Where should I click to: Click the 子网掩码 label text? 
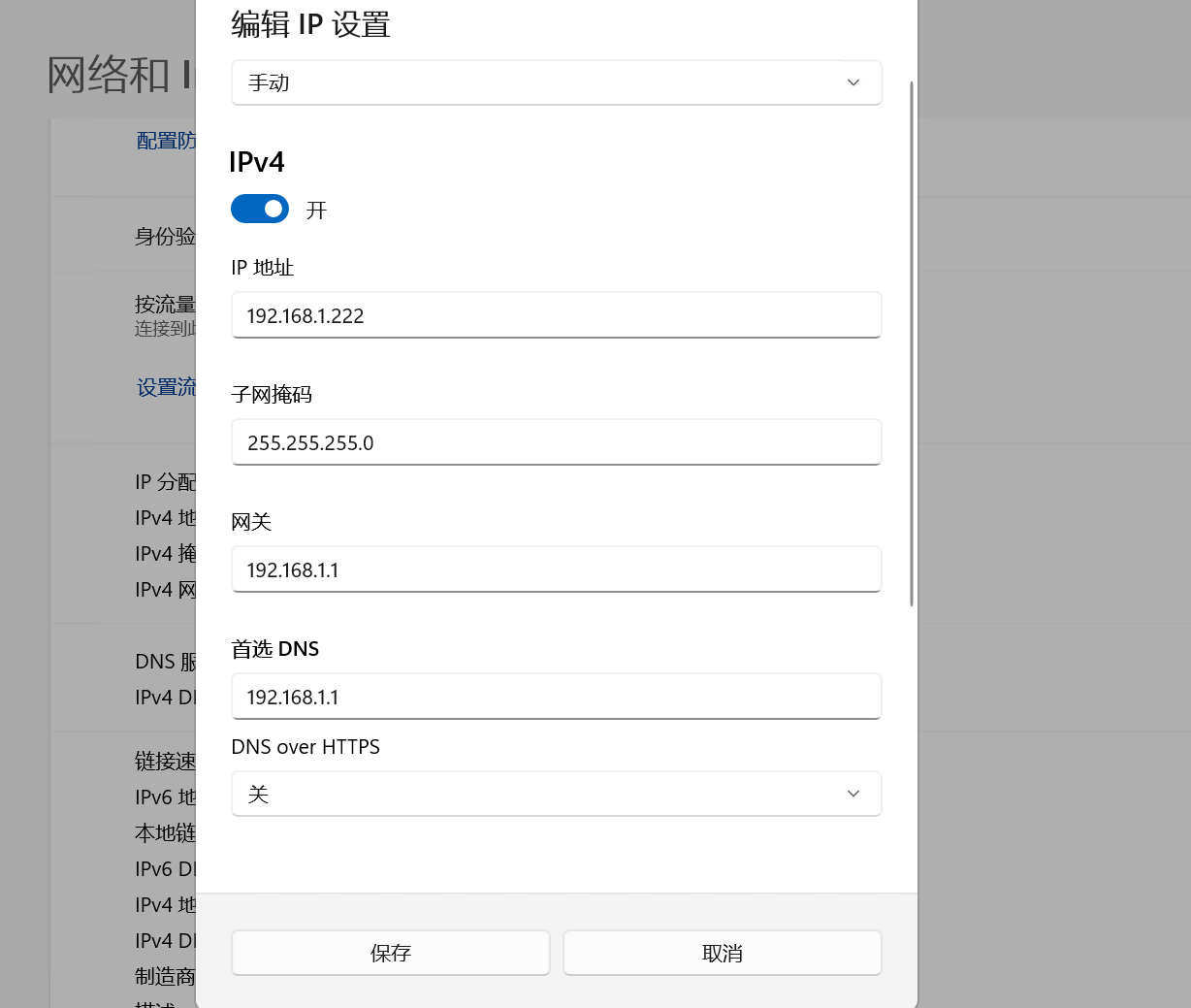(272, 395)
